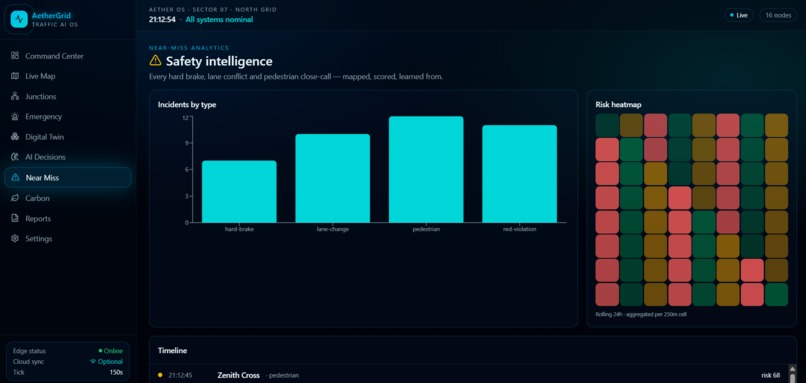
Task: Click the AetherGrid pulse logo icon
Action: pyautogui.click(x=19, y=20)
